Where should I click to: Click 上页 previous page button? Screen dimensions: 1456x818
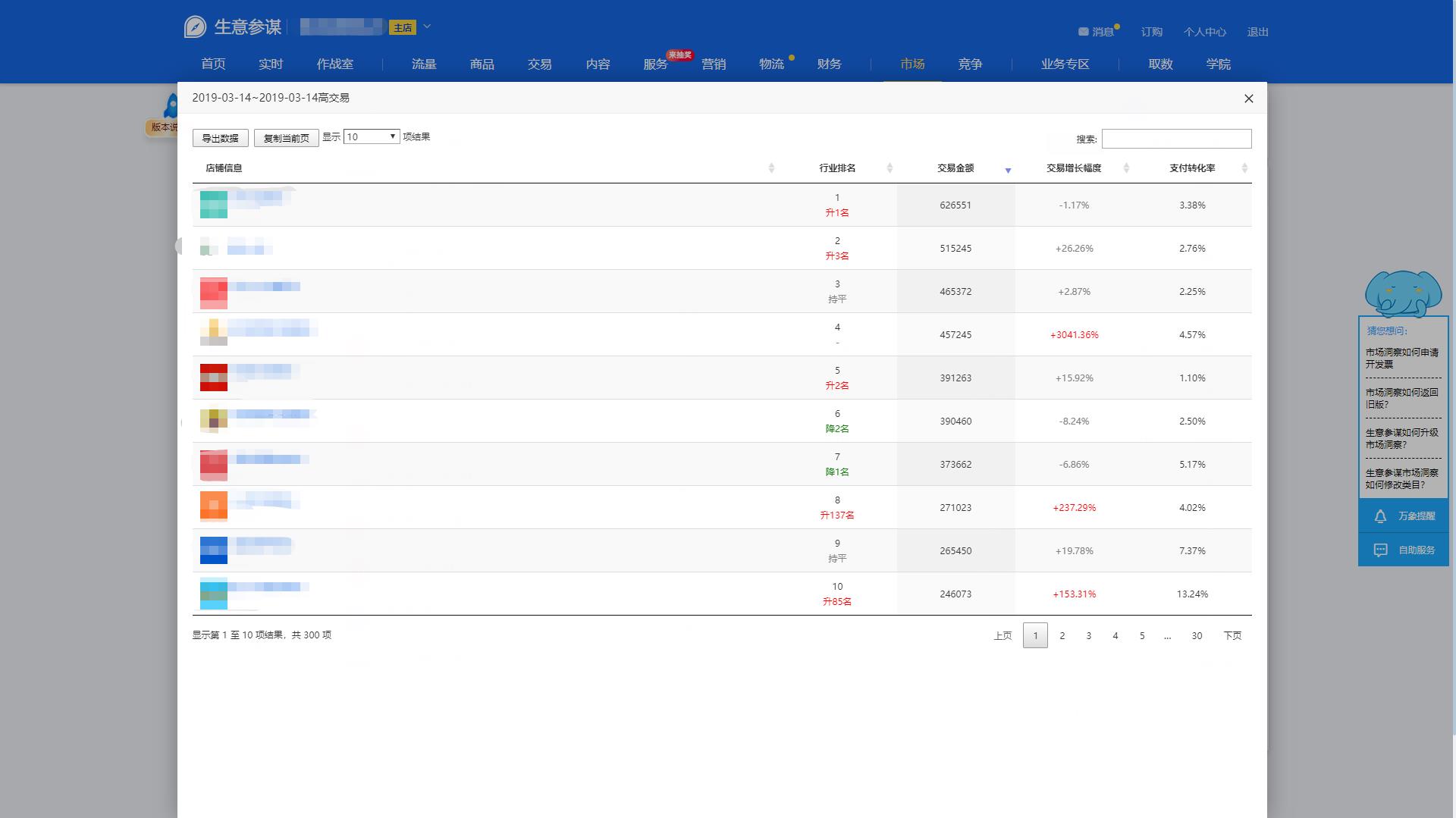(x=1003, y=635)
